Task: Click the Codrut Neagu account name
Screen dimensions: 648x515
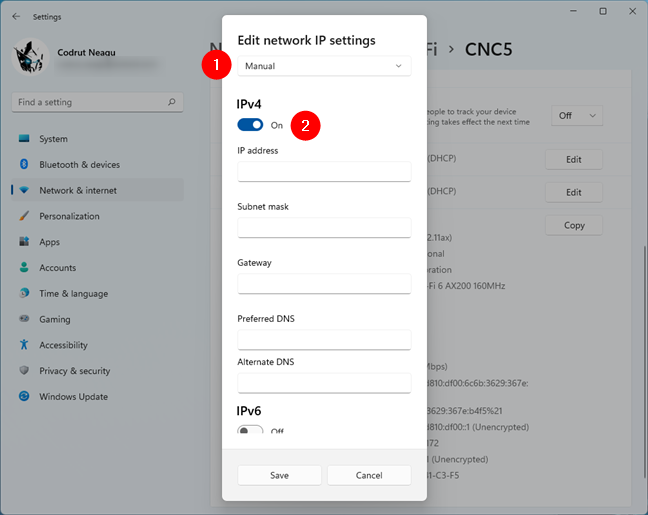Action: click(x=86, y=52)
